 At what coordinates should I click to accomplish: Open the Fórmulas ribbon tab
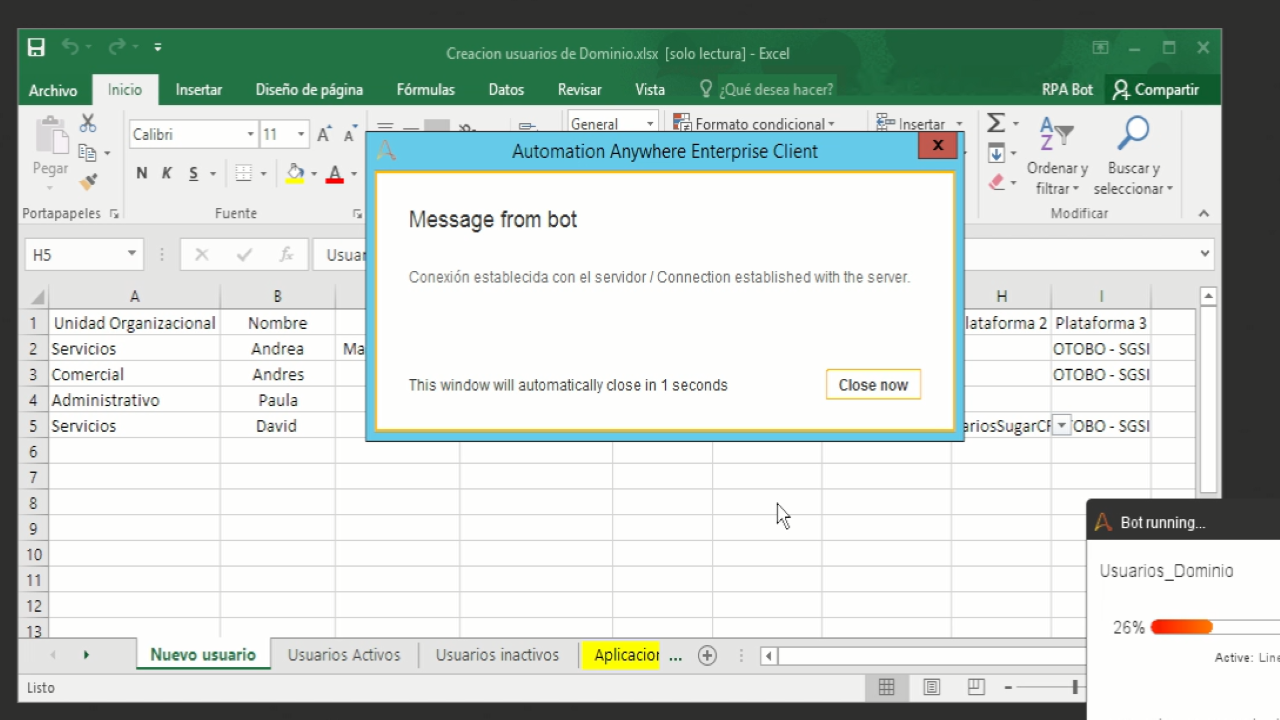point(425,90)
